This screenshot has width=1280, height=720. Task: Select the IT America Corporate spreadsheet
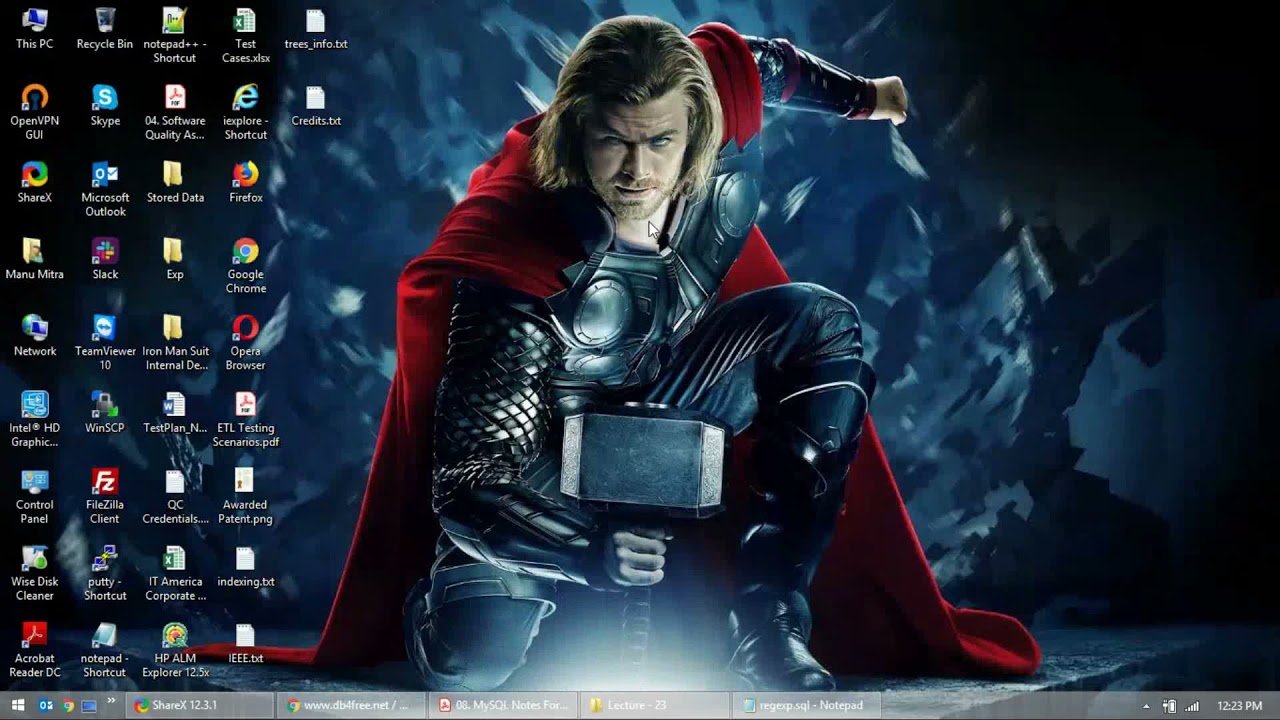click(175, 574)
